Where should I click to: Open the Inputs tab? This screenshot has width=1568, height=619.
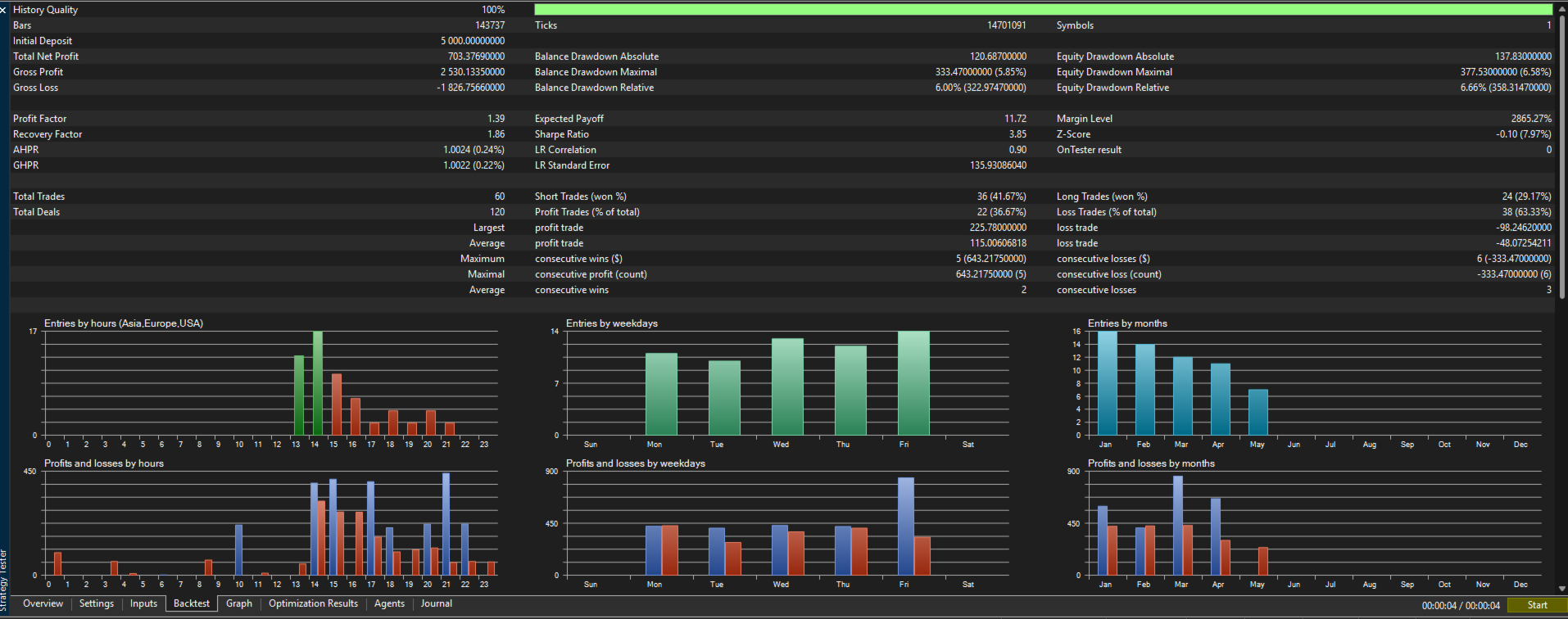click(x=143, y=603)
